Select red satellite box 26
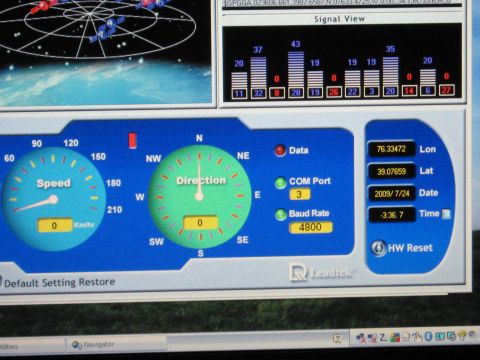 334,92
